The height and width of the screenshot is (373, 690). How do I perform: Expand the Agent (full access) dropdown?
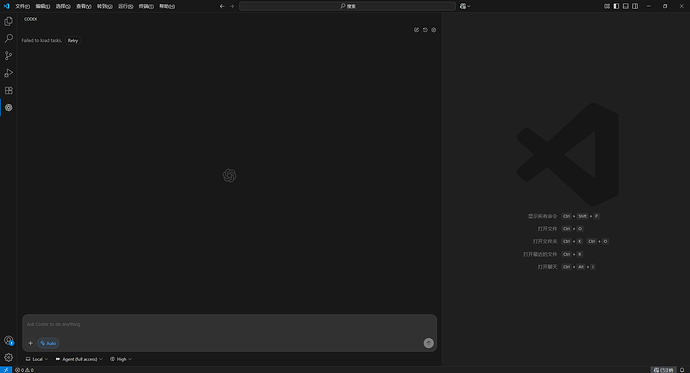pyautogui.click(x=79, y=359)
